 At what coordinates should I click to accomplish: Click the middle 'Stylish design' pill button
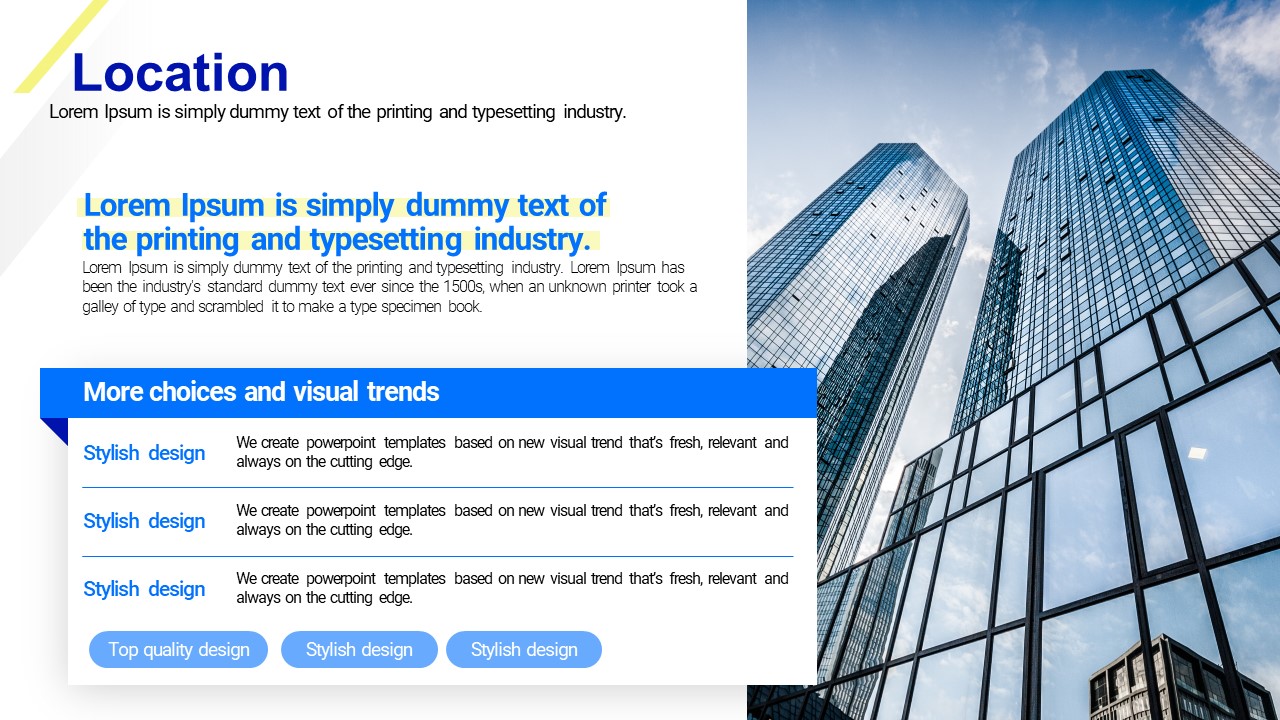pos(359,650)
